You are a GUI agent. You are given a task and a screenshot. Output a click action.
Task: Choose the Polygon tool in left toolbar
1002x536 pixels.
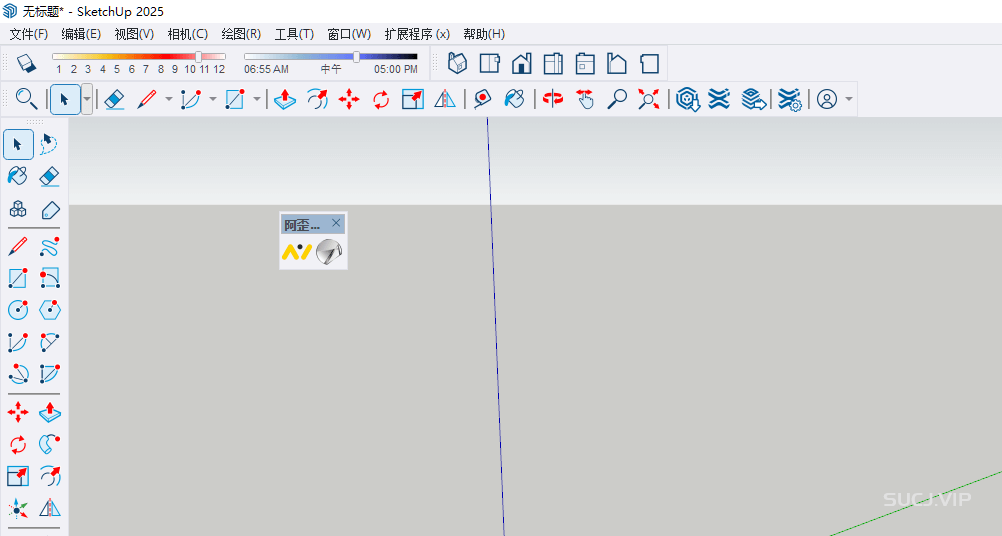(x=49, y=309)
